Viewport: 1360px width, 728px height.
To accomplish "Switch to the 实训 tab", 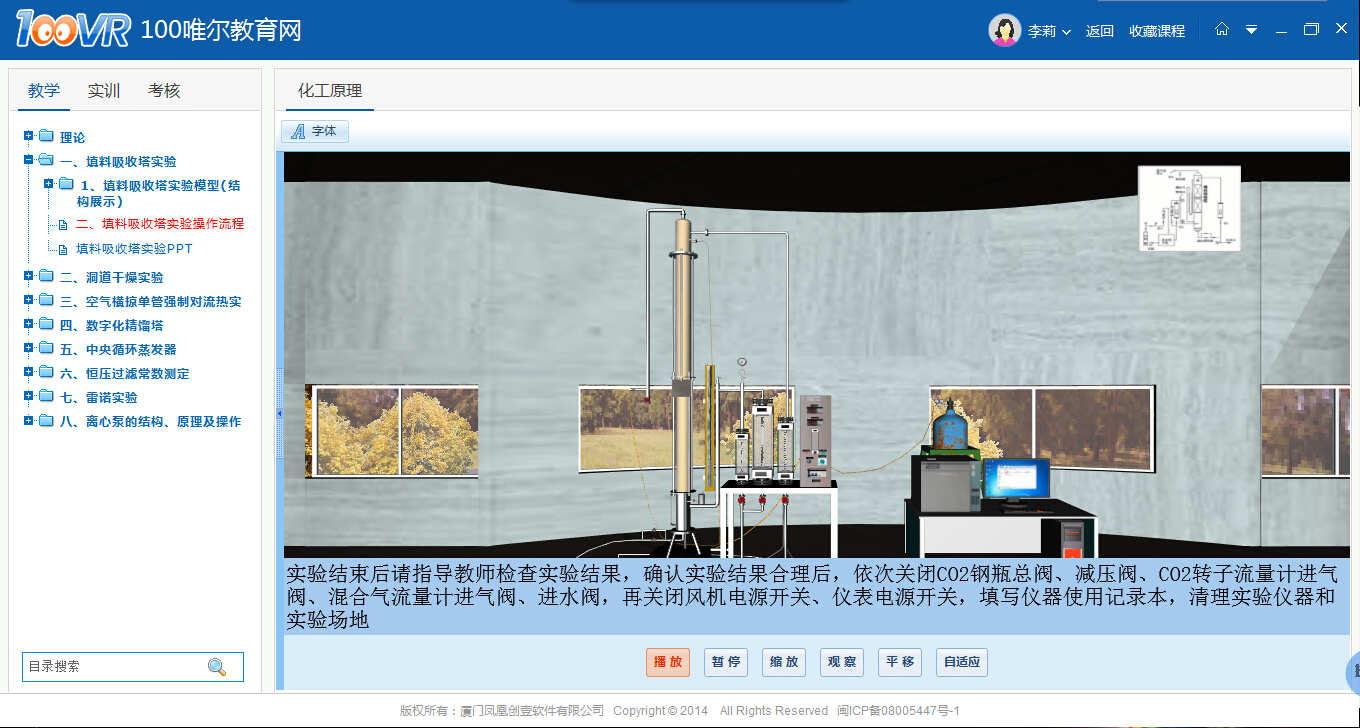I will 104,91.
